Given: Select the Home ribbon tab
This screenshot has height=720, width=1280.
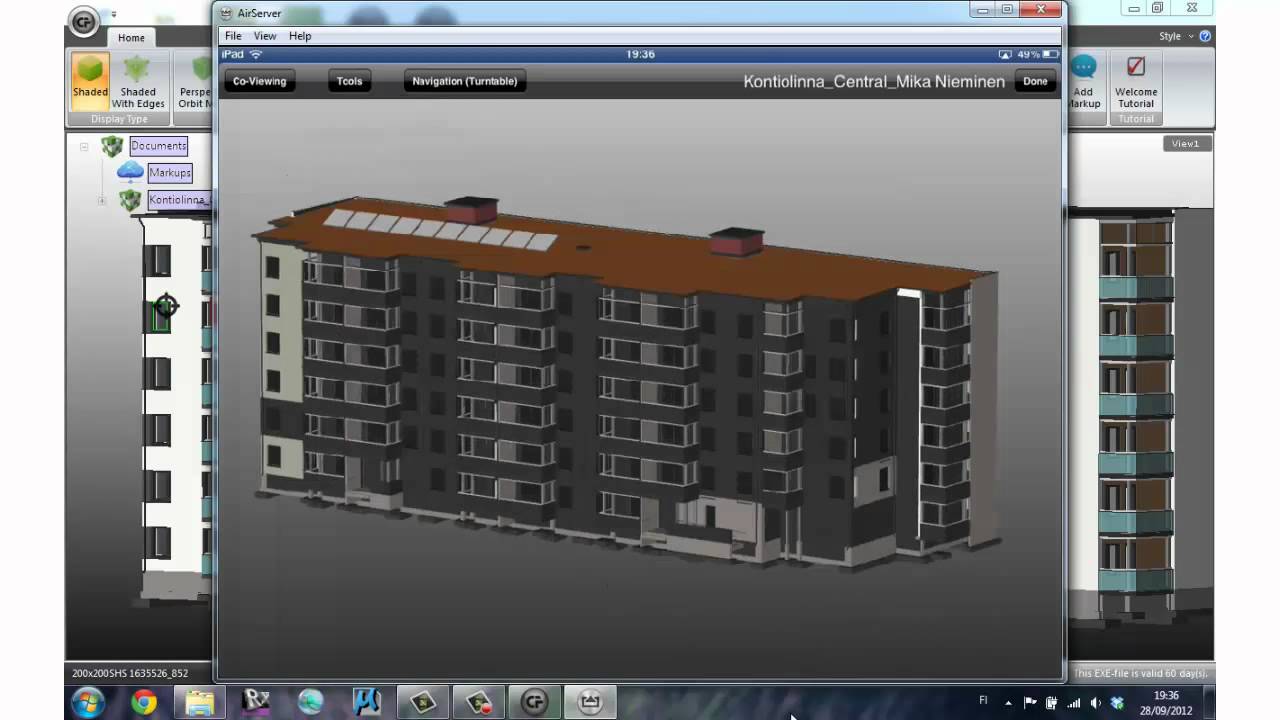Looking at the screenshot, I should pos(131,38).
